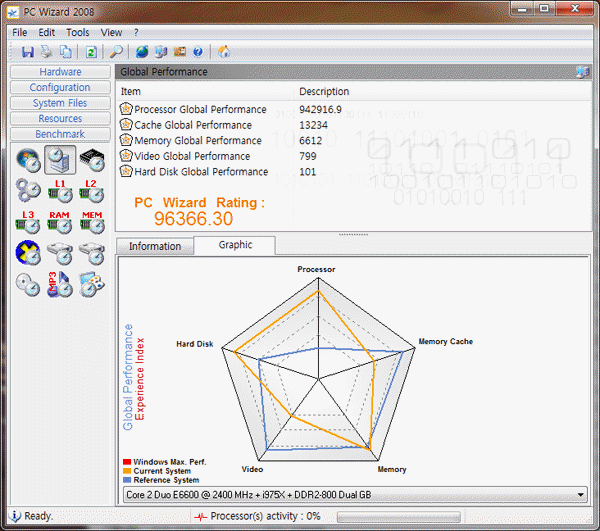
Task: Click the Configuration section button
Action: tap(60, 87)
